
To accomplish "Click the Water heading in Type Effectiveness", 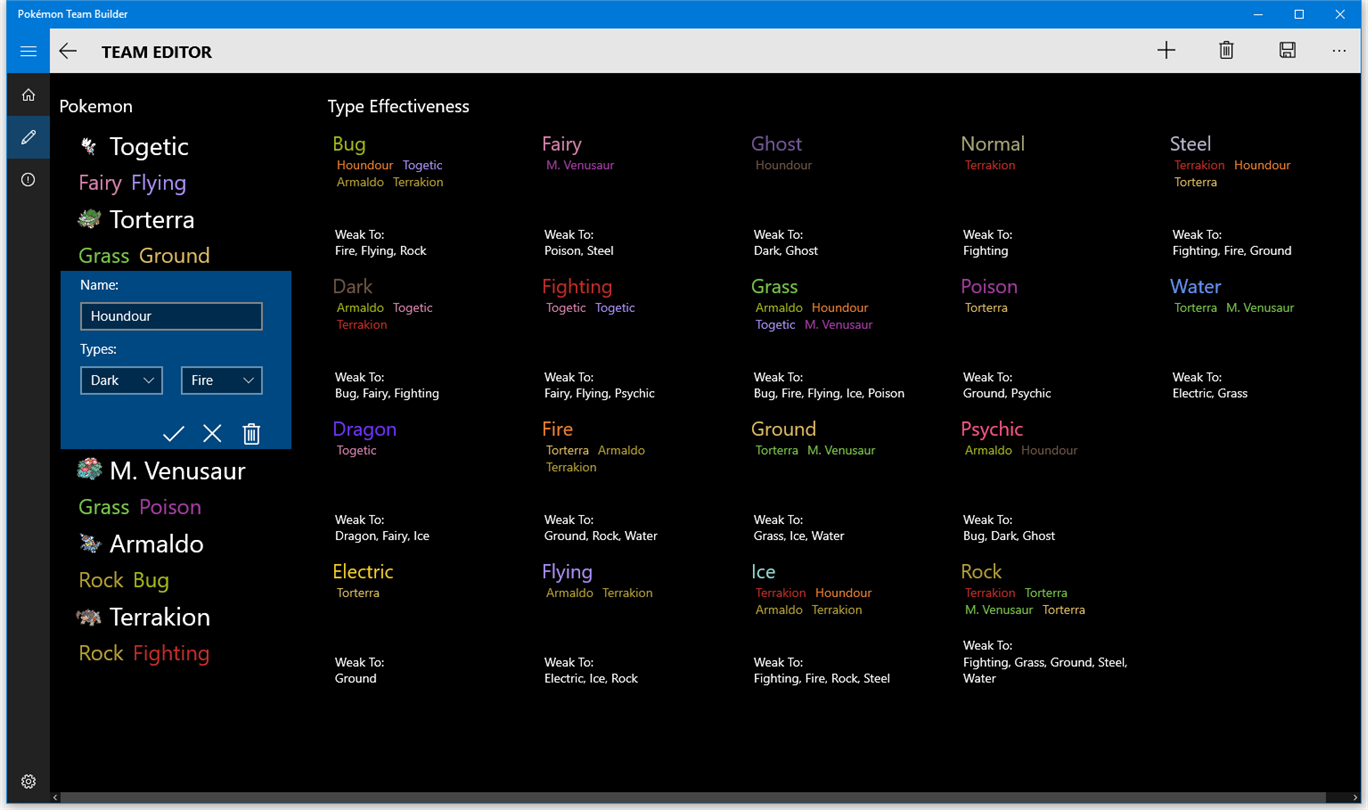I will (1195, 287).
